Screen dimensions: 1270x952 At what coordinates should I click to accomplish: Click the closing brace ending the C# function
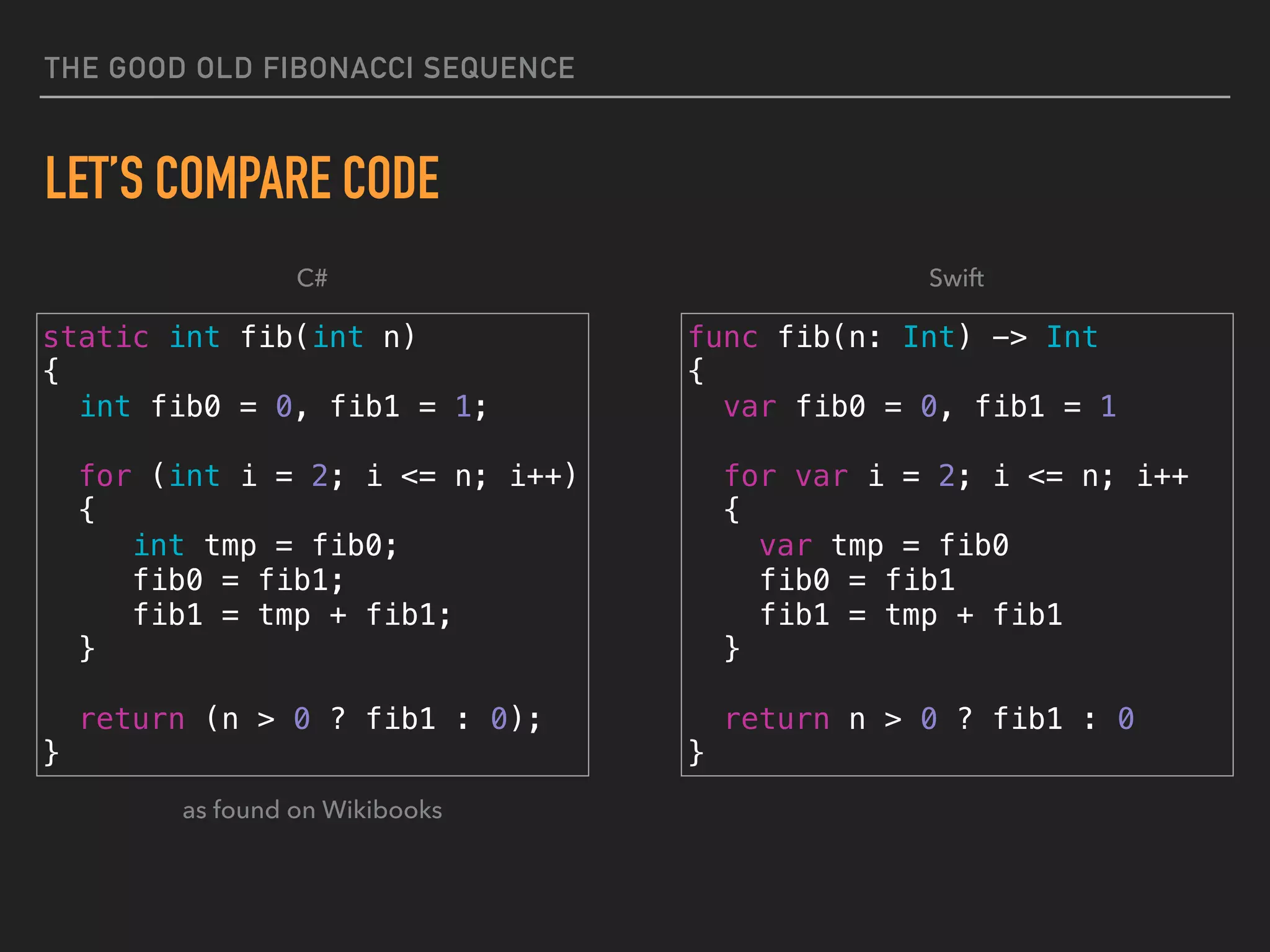point(51,753)
